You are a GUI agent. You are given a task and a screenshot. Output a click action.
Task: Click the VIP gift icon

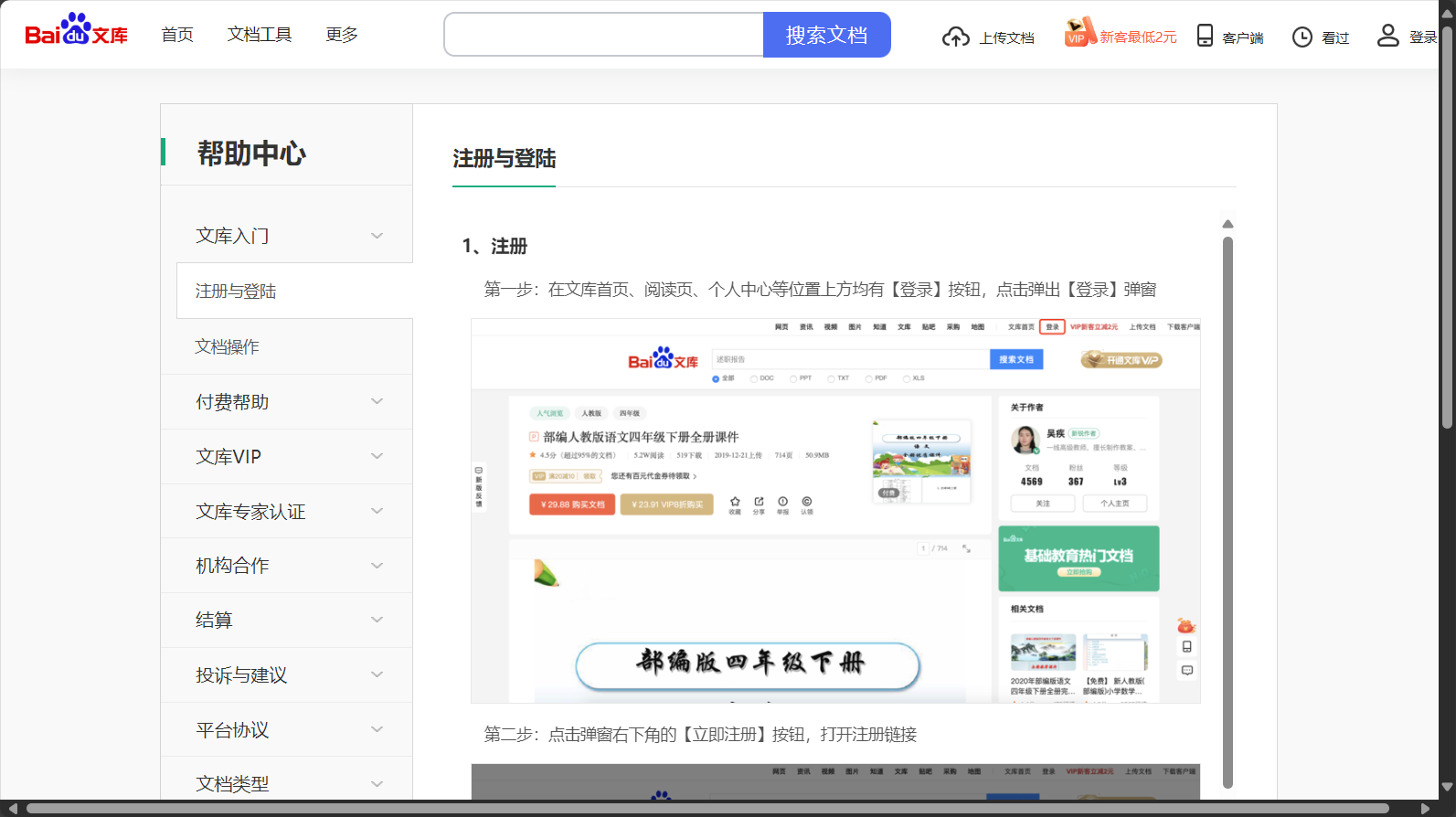pyautogui.click(x=1080, y=32)
